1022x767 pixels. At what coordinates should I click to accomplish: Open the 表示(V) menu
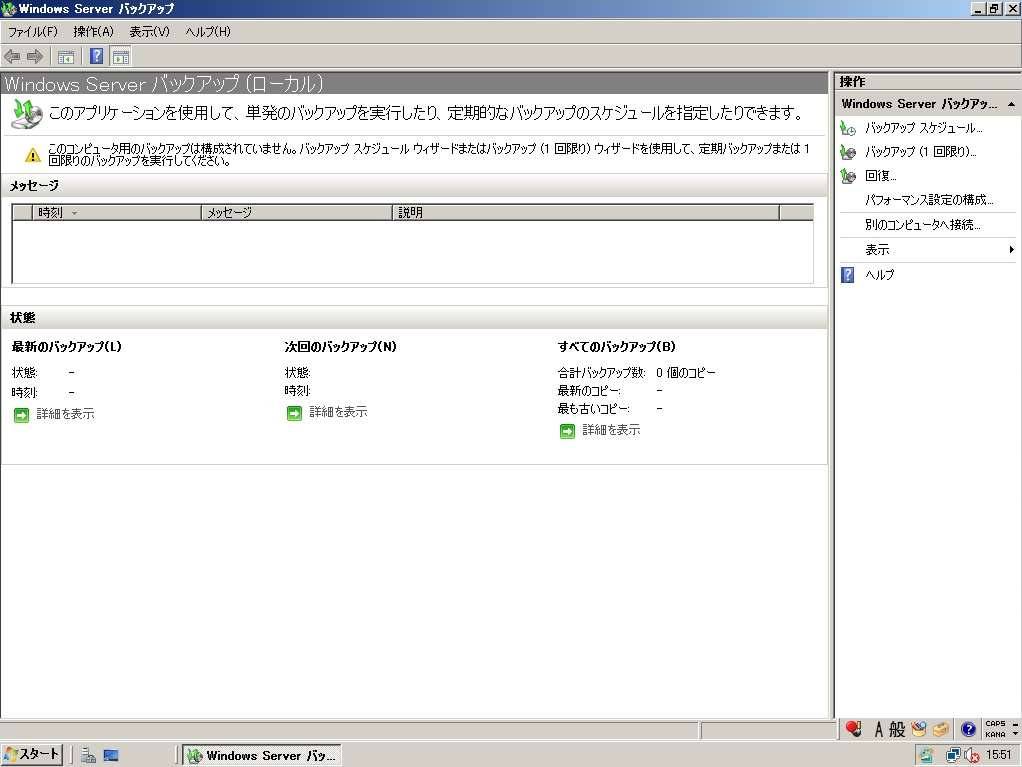pos(149,31)
